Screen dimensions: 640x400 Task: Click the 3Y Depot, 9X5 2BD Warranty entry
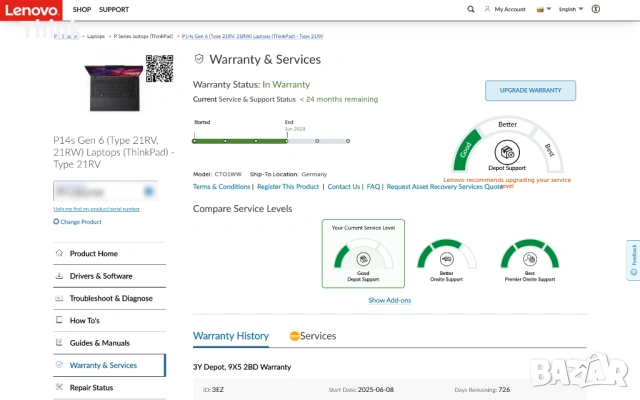pyautogui.click(x=242, y=367)
